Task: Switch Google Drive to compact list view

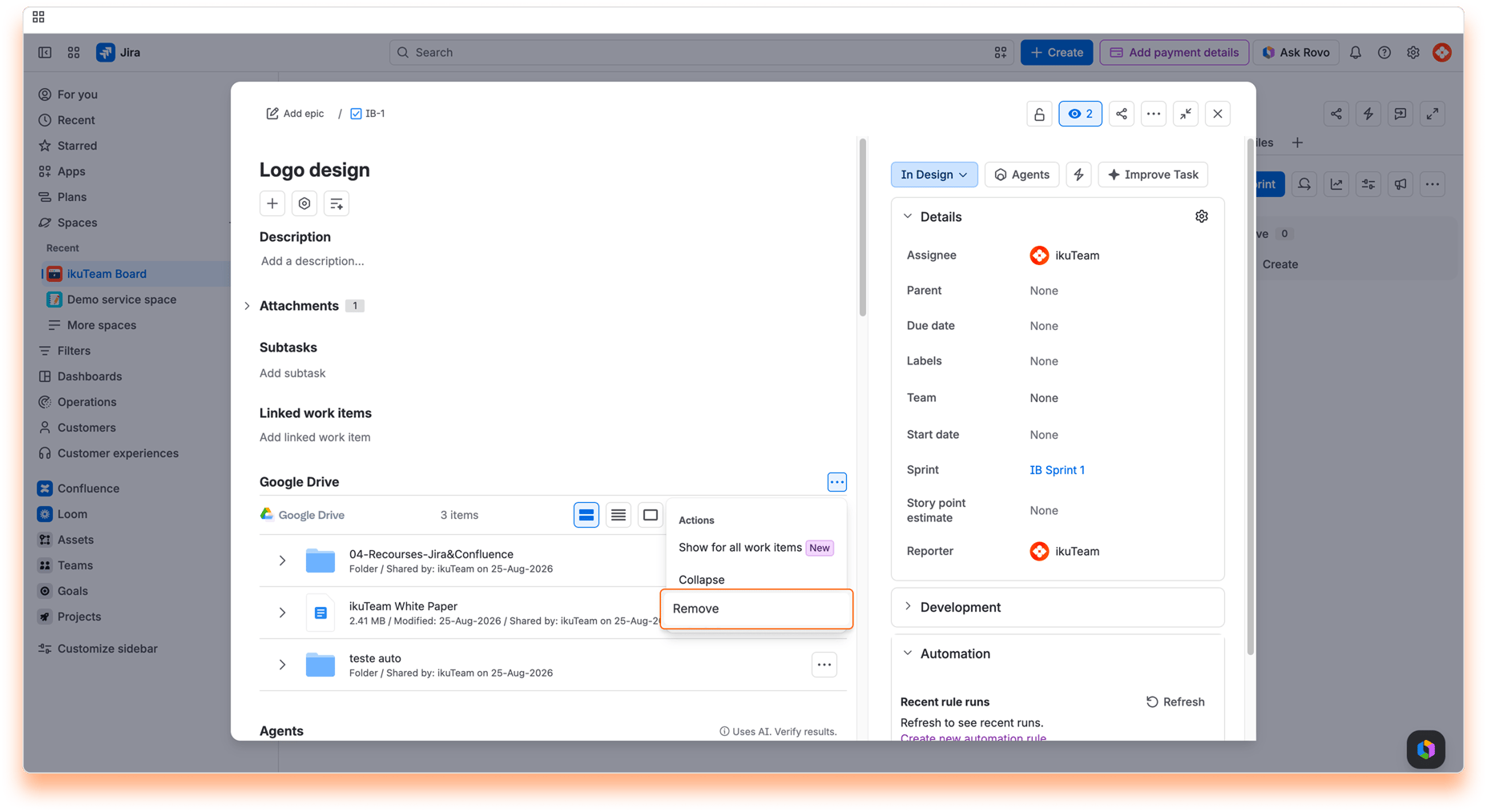Action: point(619,515)
